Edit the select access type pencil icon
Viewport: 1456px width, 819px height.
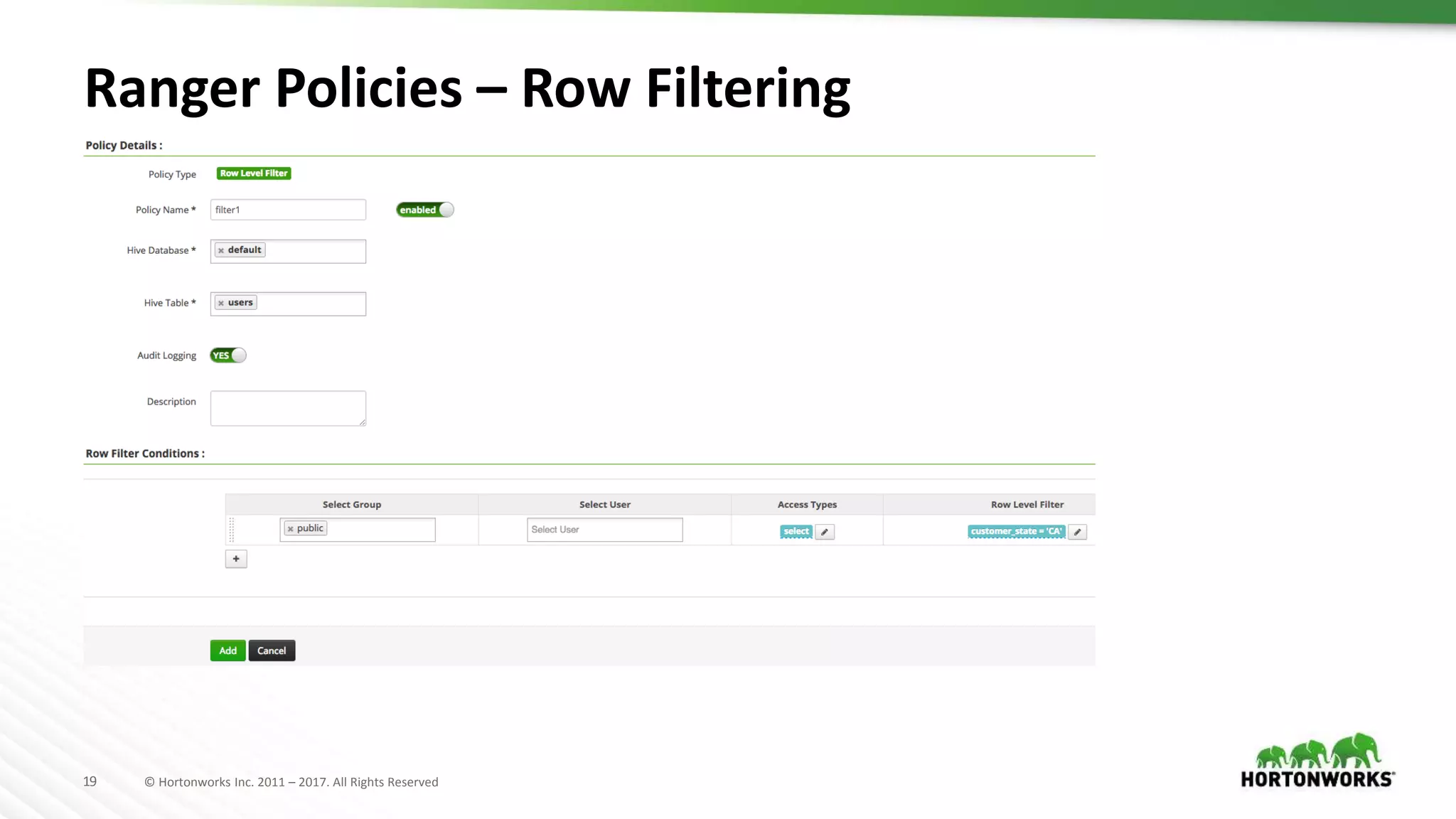pos(825,532)
